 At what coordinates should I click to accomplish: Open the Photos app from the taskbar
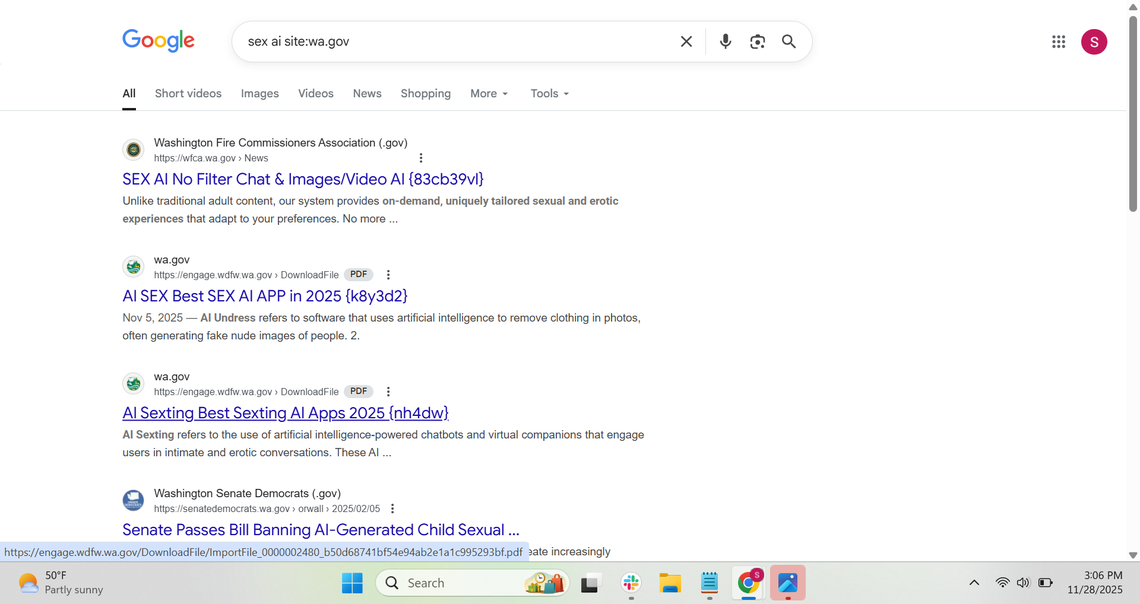click(788, 582)
